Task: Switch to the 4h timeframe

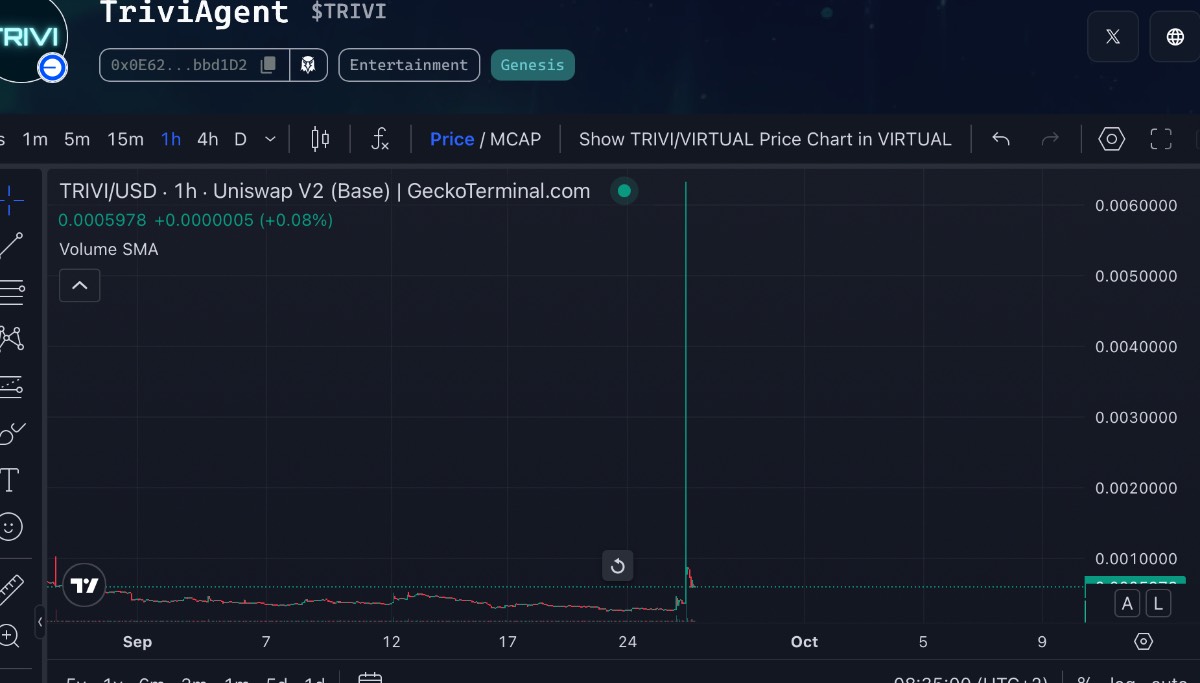Action: (207, 139)
